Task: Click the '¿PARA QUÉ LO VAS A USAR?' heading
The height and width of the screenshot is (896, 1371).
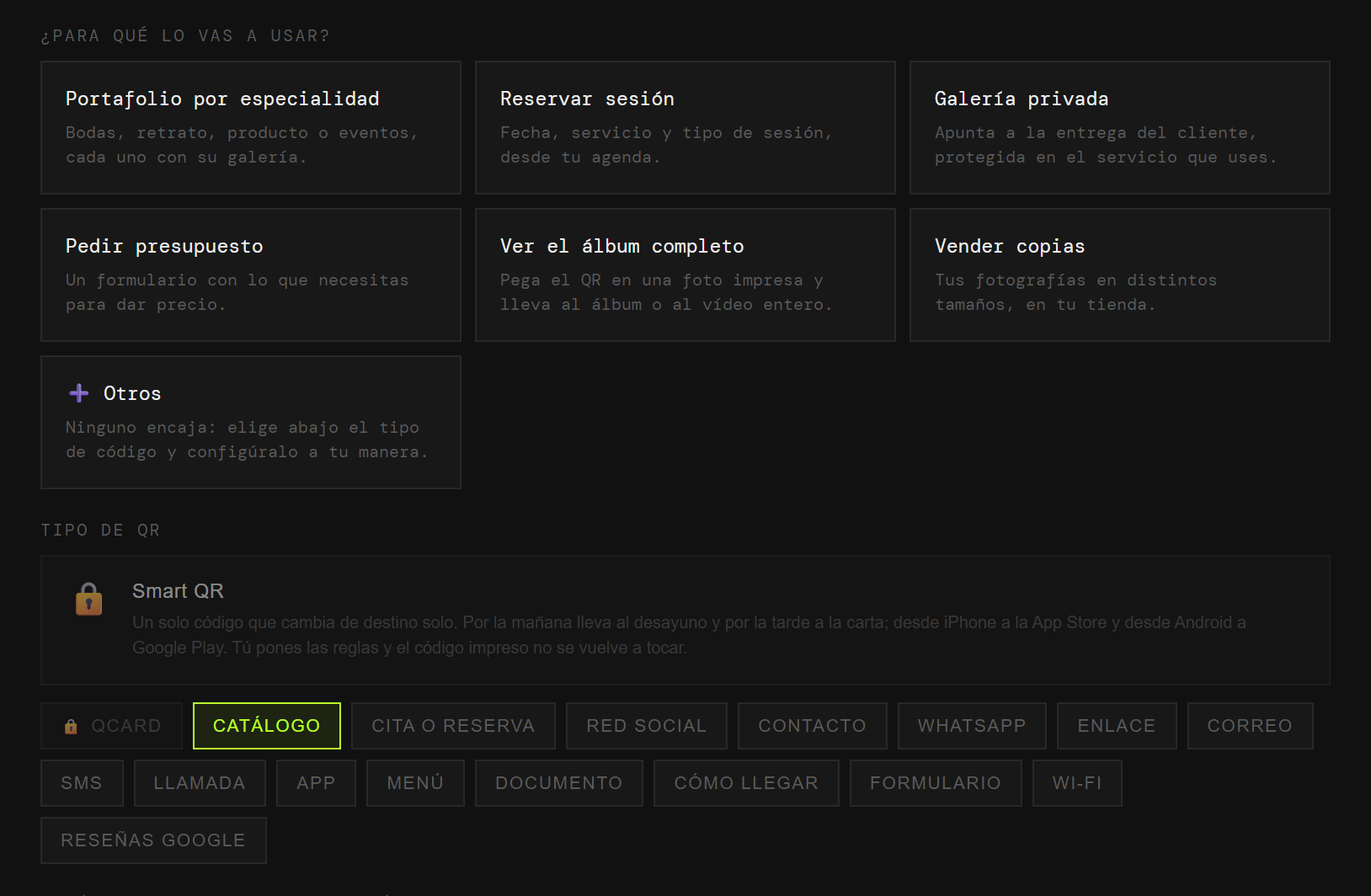Action: click(x=185, y=35)
